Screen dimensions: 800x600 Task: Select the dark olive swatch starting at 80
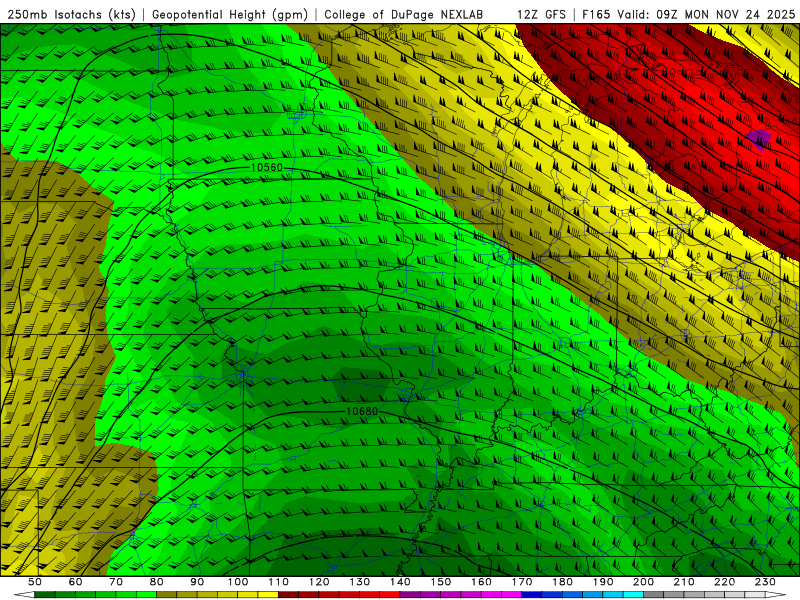click(166, 594)
